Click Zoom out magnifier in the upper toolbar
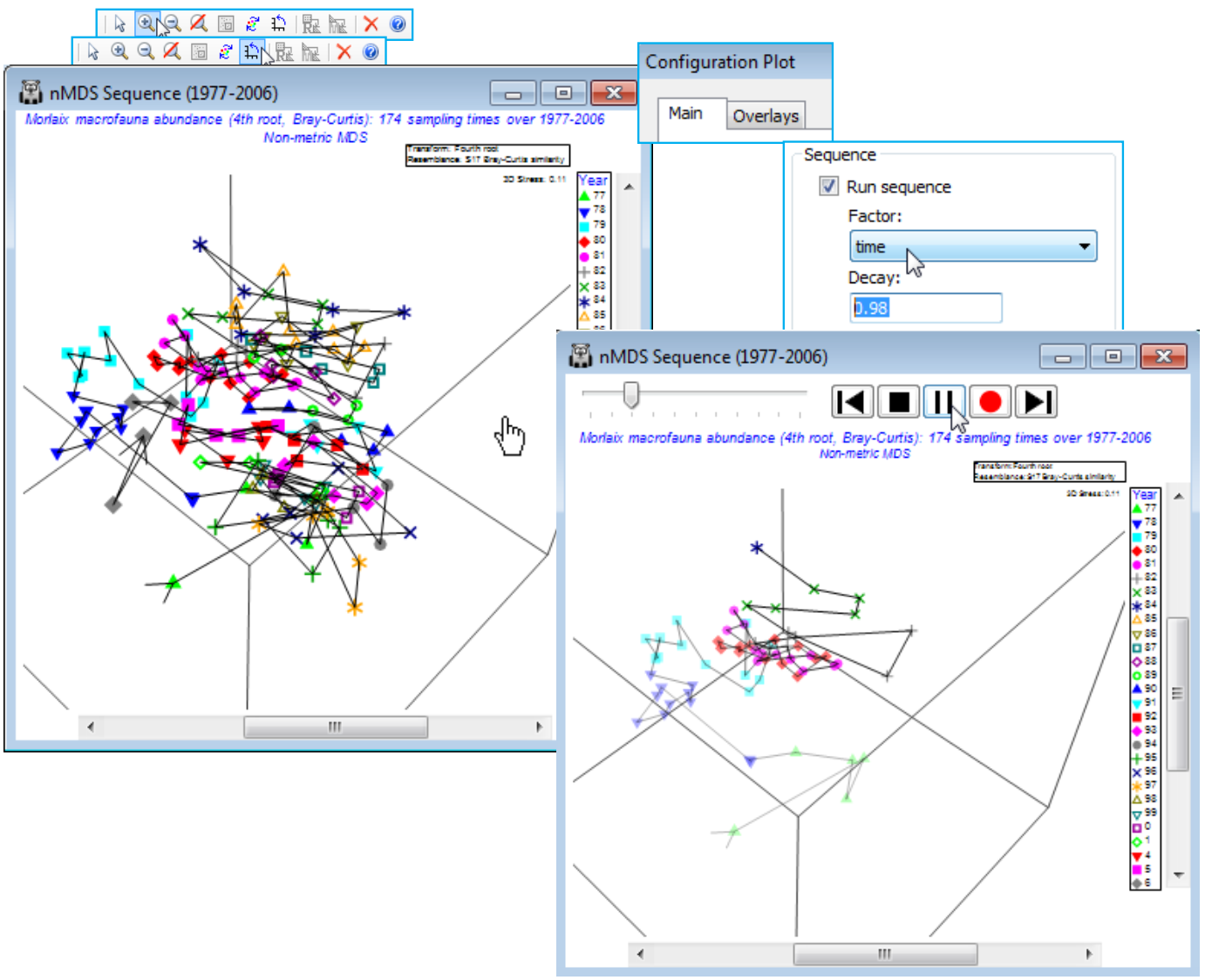This screenshot has height=980, width=1205. pos(173,24)
